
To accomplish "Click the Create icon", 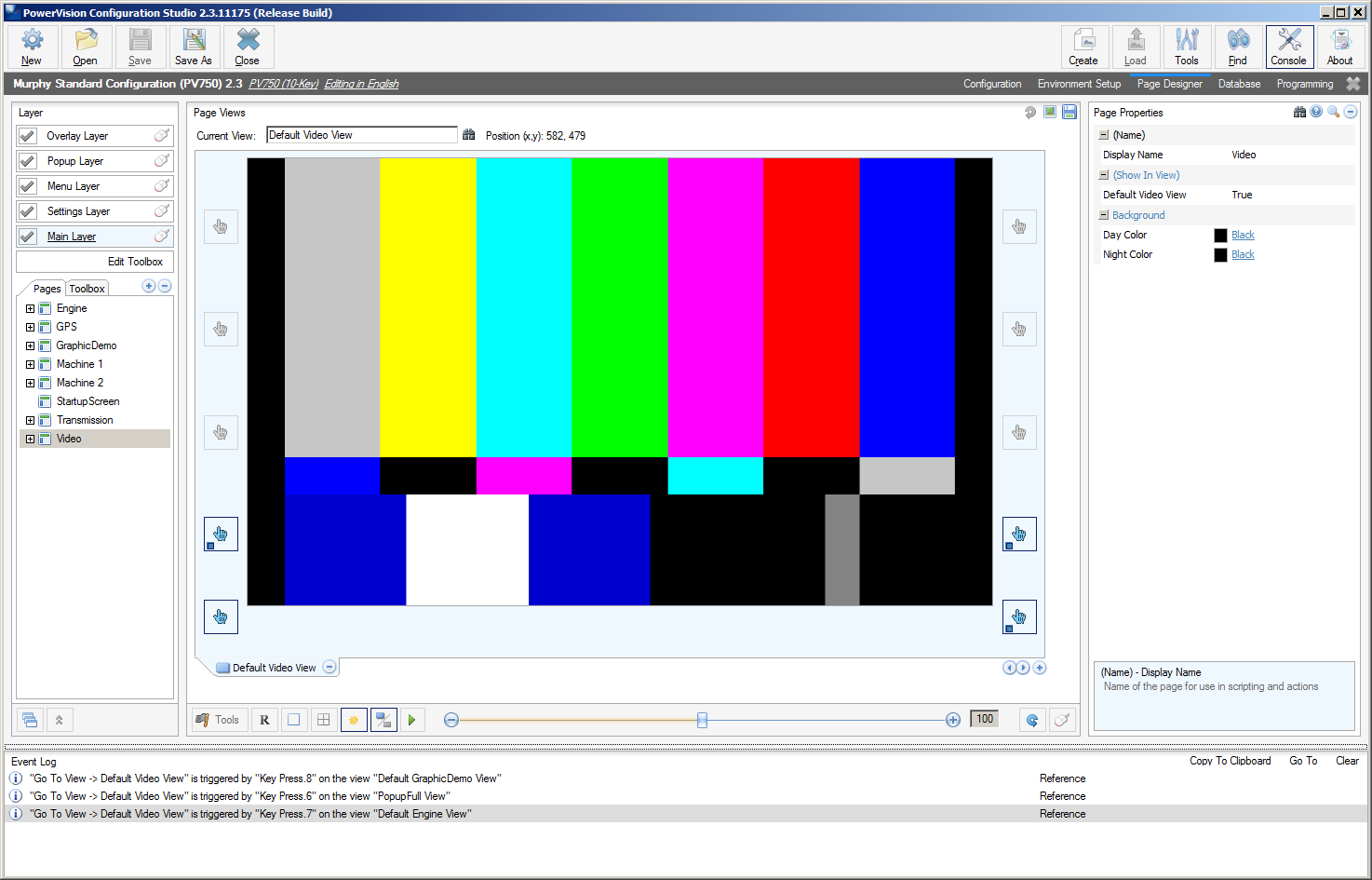I will point(1083,47).
